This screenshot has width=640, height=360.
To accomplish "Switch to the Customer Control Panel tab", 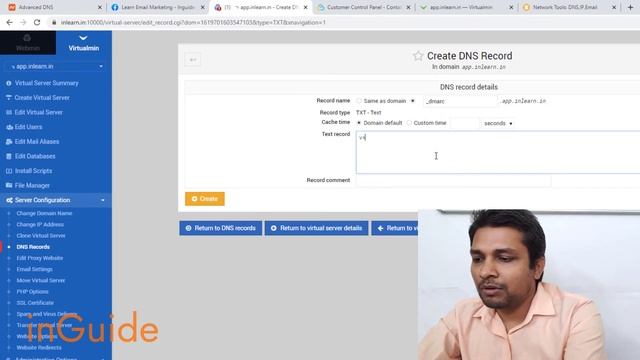I will click(363, 7).
